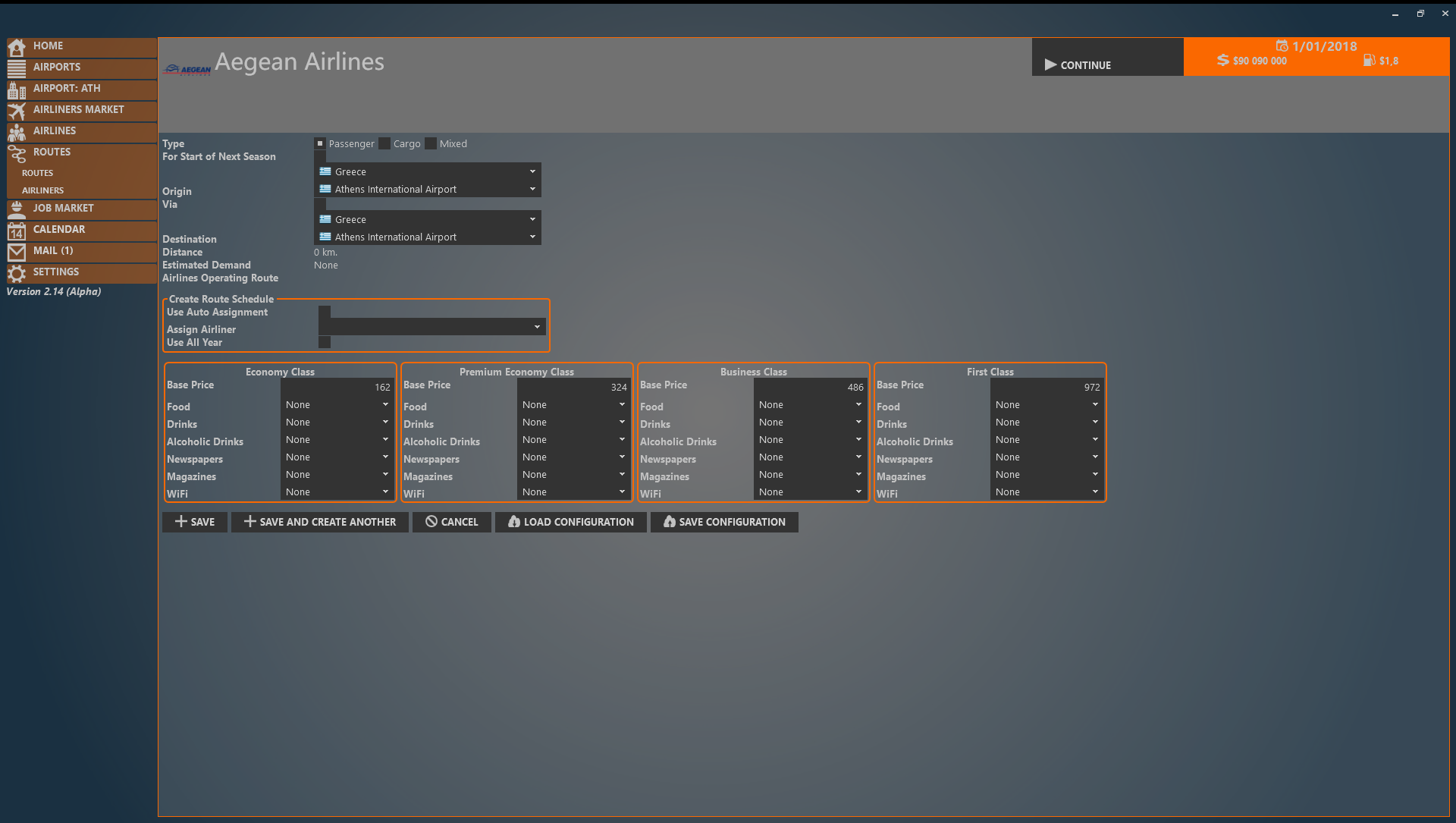Click the Airlines people icon
1456x823 pixels.
click(17, 132)
